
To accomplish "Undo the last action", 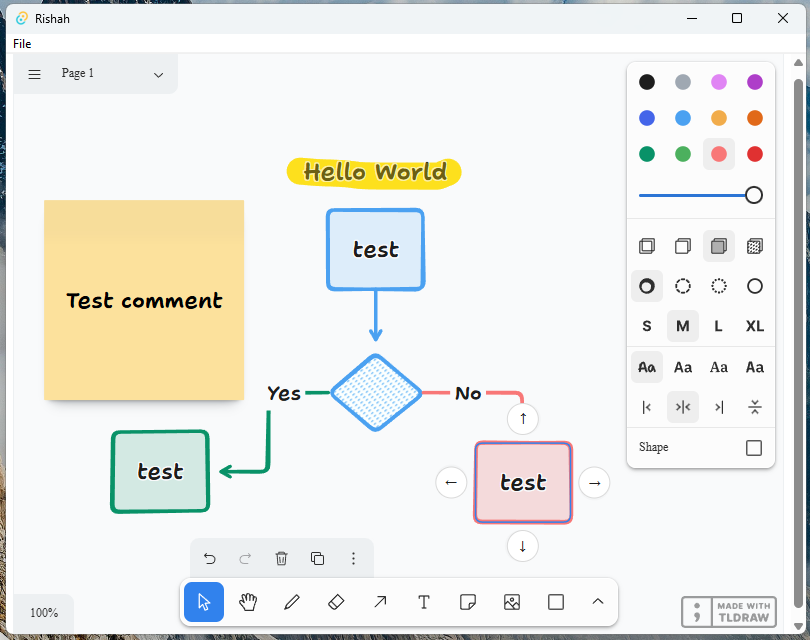I will (209, 558).
